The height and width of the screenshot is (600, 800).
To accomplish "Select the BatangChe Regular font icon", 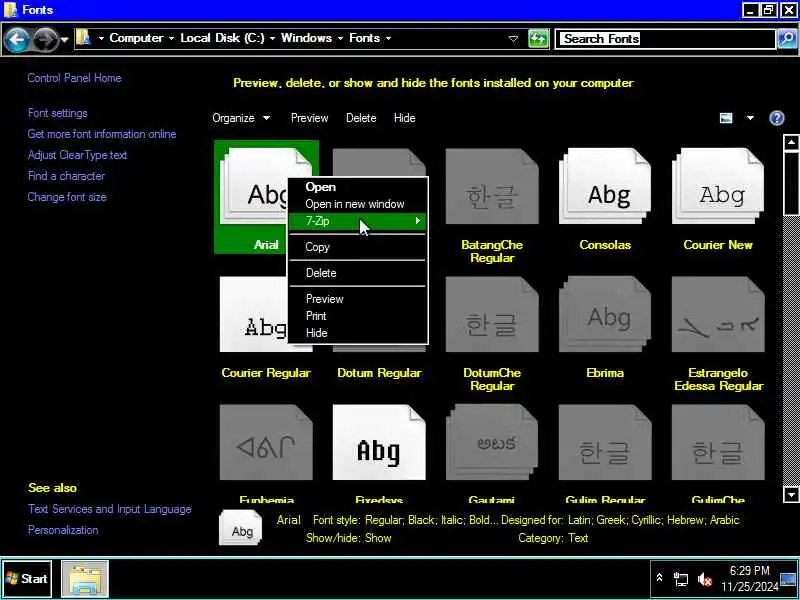I will pos(492,187).
